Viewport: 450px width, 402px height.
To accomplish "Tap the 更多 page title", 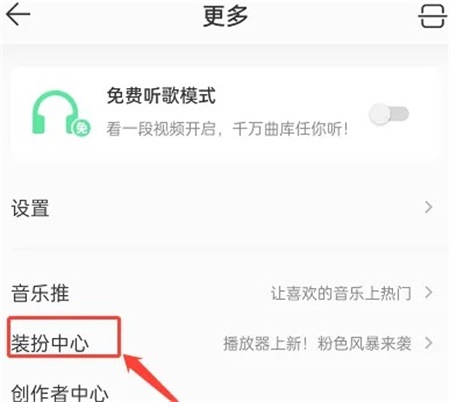I will click(x=225, y=16).
